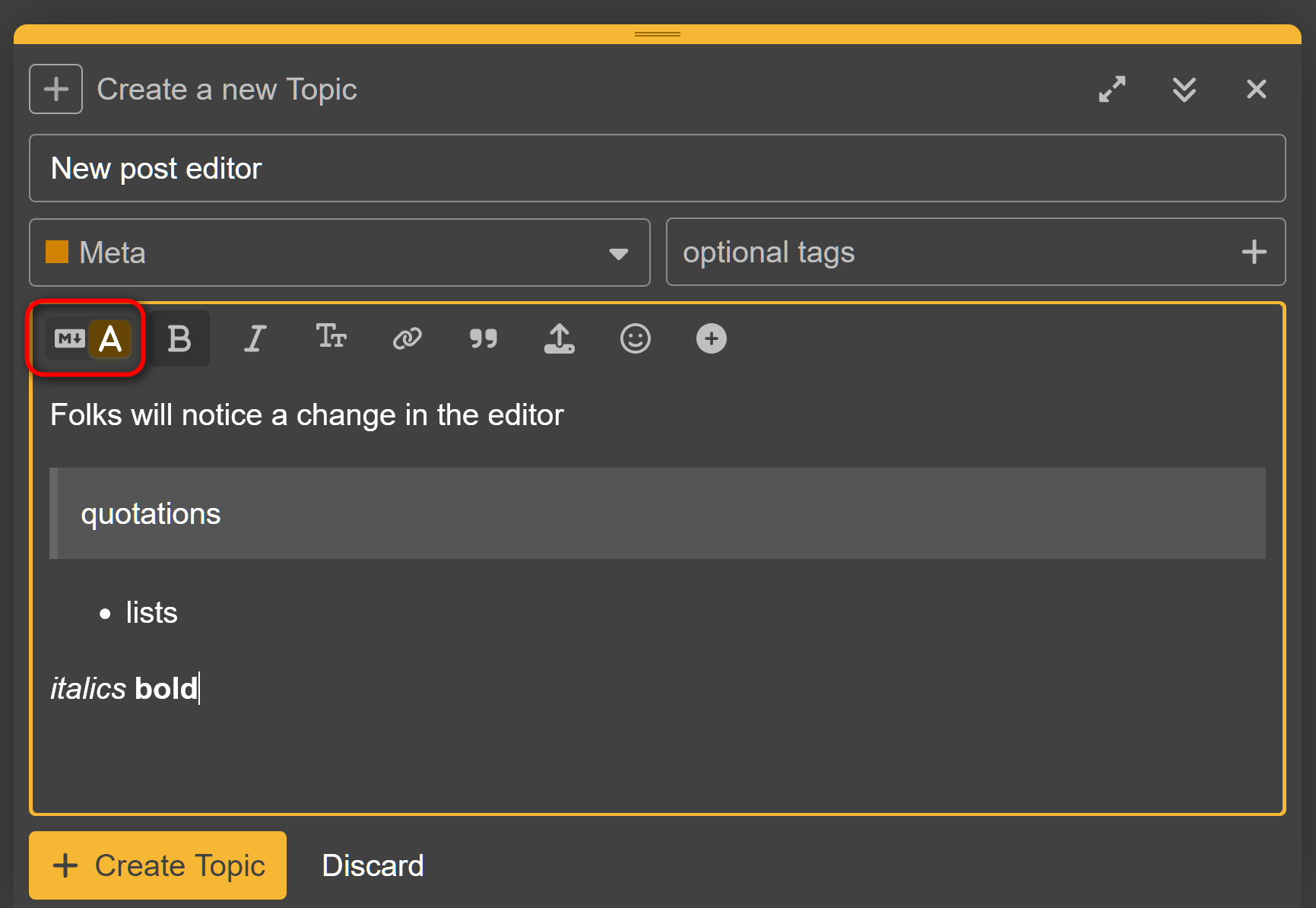Viewport: 1316px width, 908px height.
Task: Open the optional tags selector
Action: pos(976,252)
